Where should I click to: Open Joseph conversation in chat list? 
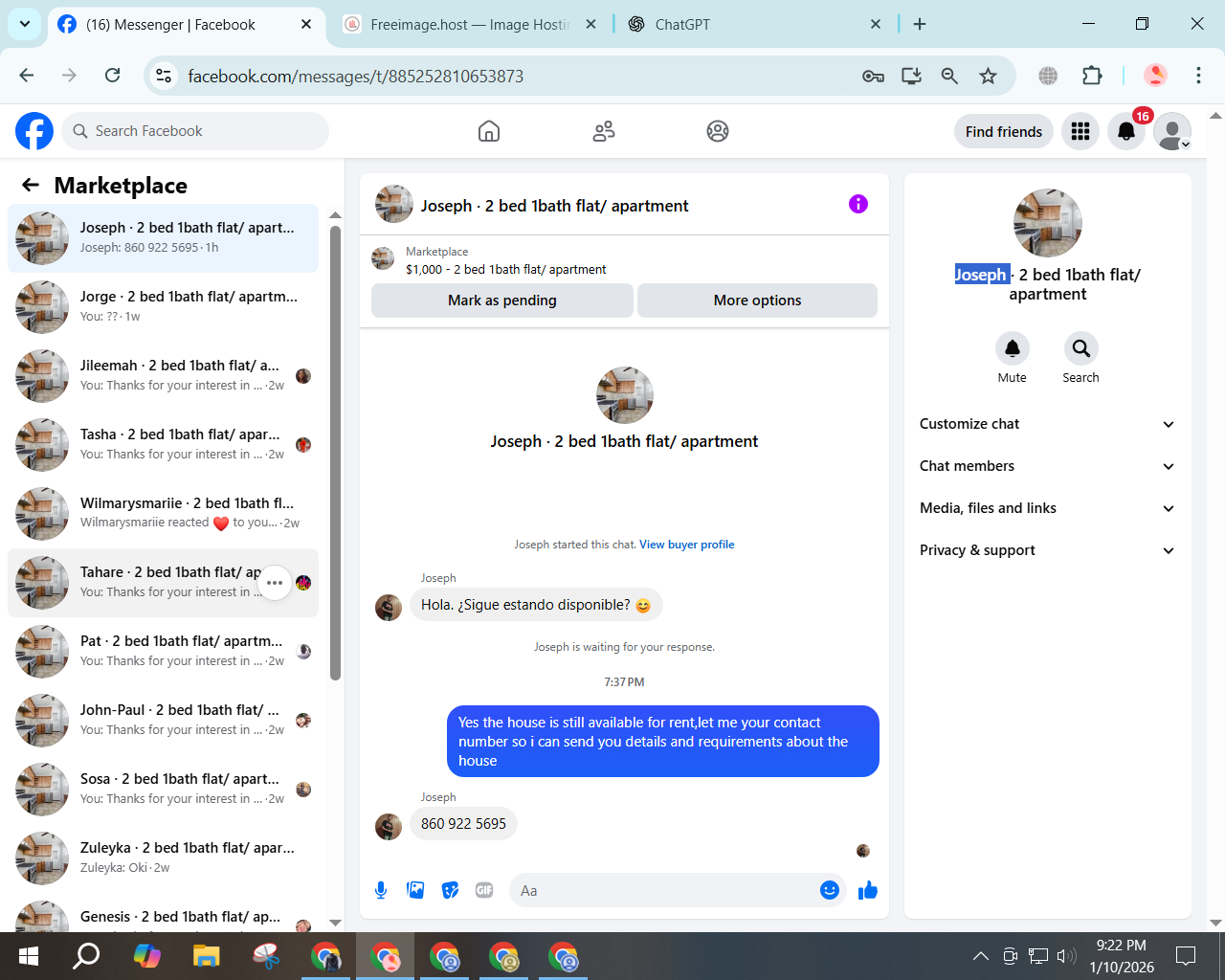pyautogui.click(x=163, y=237)
